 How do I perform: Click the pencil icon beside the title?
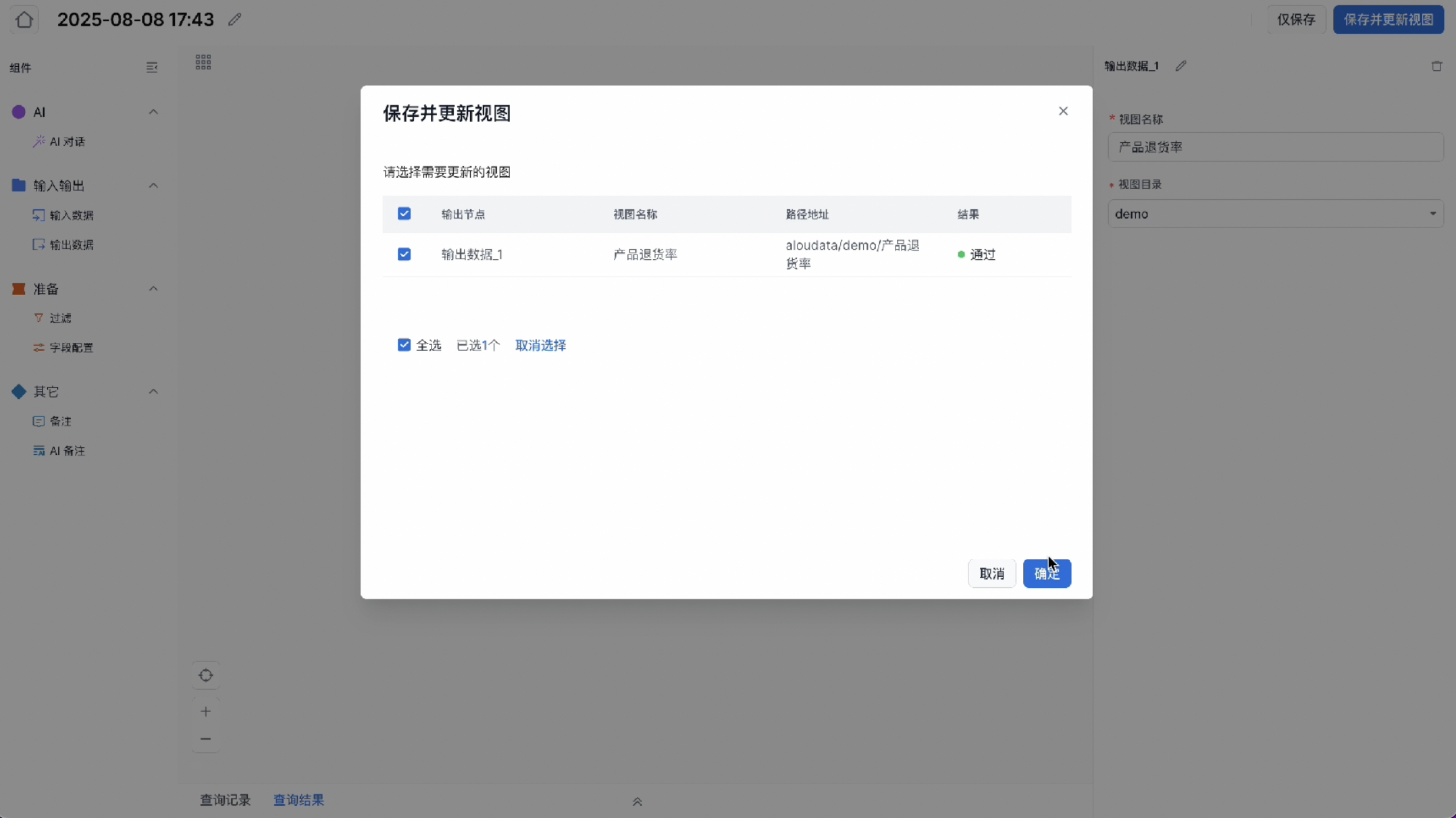(x=234, y=20)
